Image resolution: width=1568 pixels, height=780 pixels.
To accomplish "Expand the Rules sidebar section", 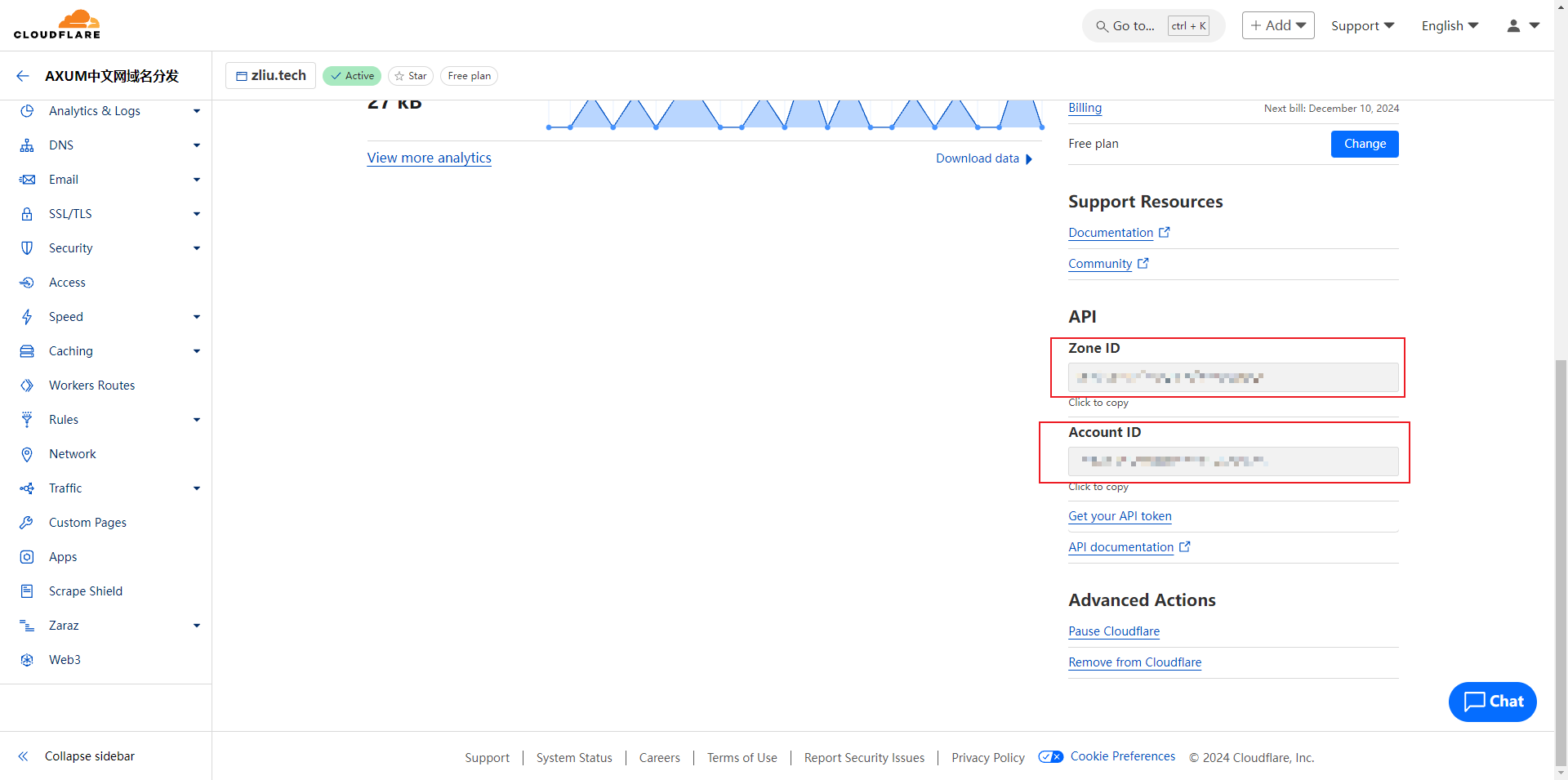I will click(197, 420).
